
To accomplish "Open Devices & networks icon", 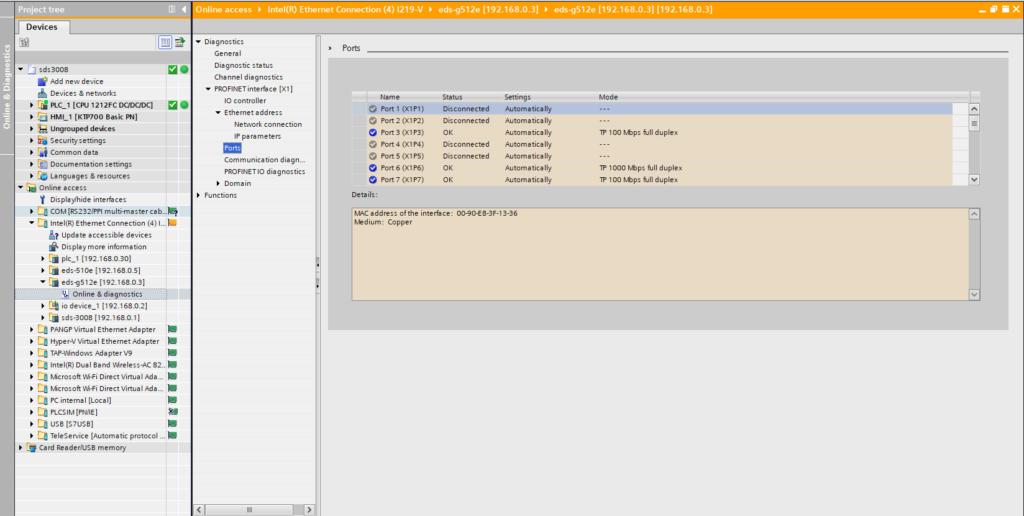I will 42,93.
